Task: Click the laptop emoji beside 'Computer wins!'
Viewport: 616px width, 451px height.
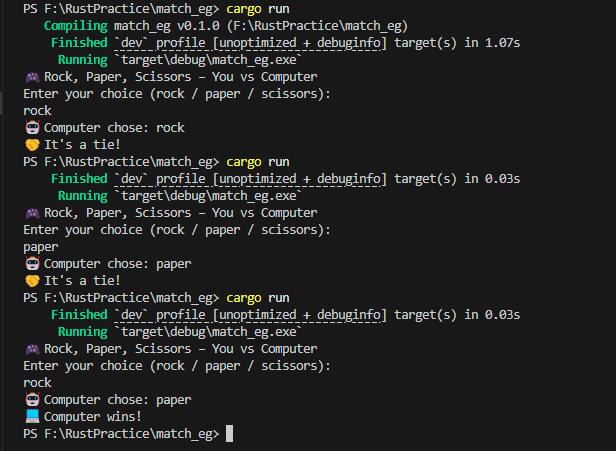Action: (32, 416)
